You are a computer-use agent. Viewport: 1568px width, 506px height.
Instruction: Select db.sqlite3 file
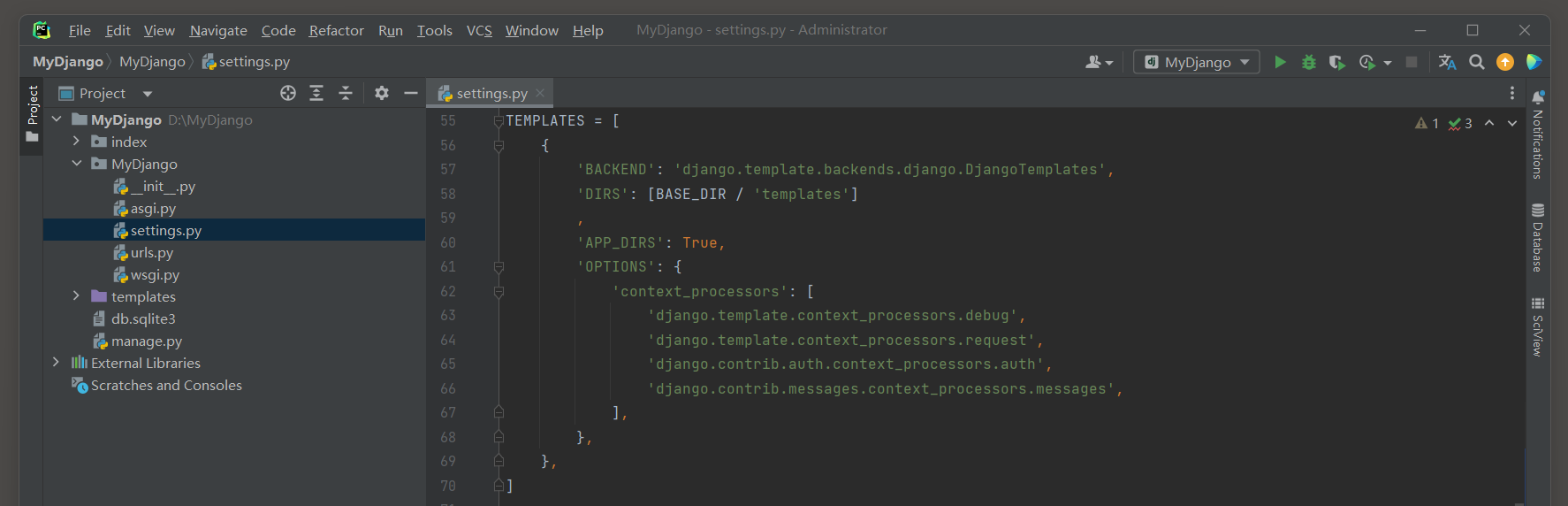coord(134,318)
